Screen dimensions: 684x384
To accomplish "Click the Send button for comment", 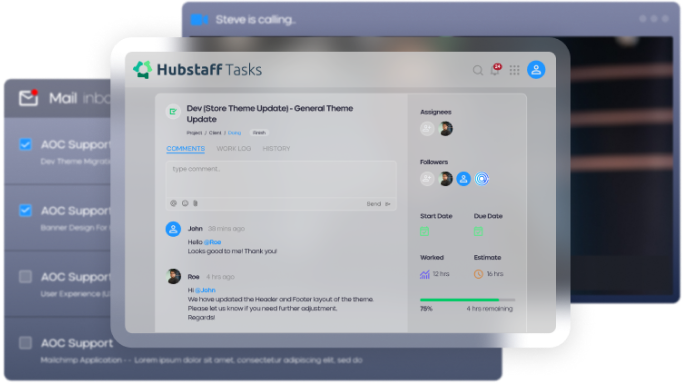I will click(x=378, y=204).
